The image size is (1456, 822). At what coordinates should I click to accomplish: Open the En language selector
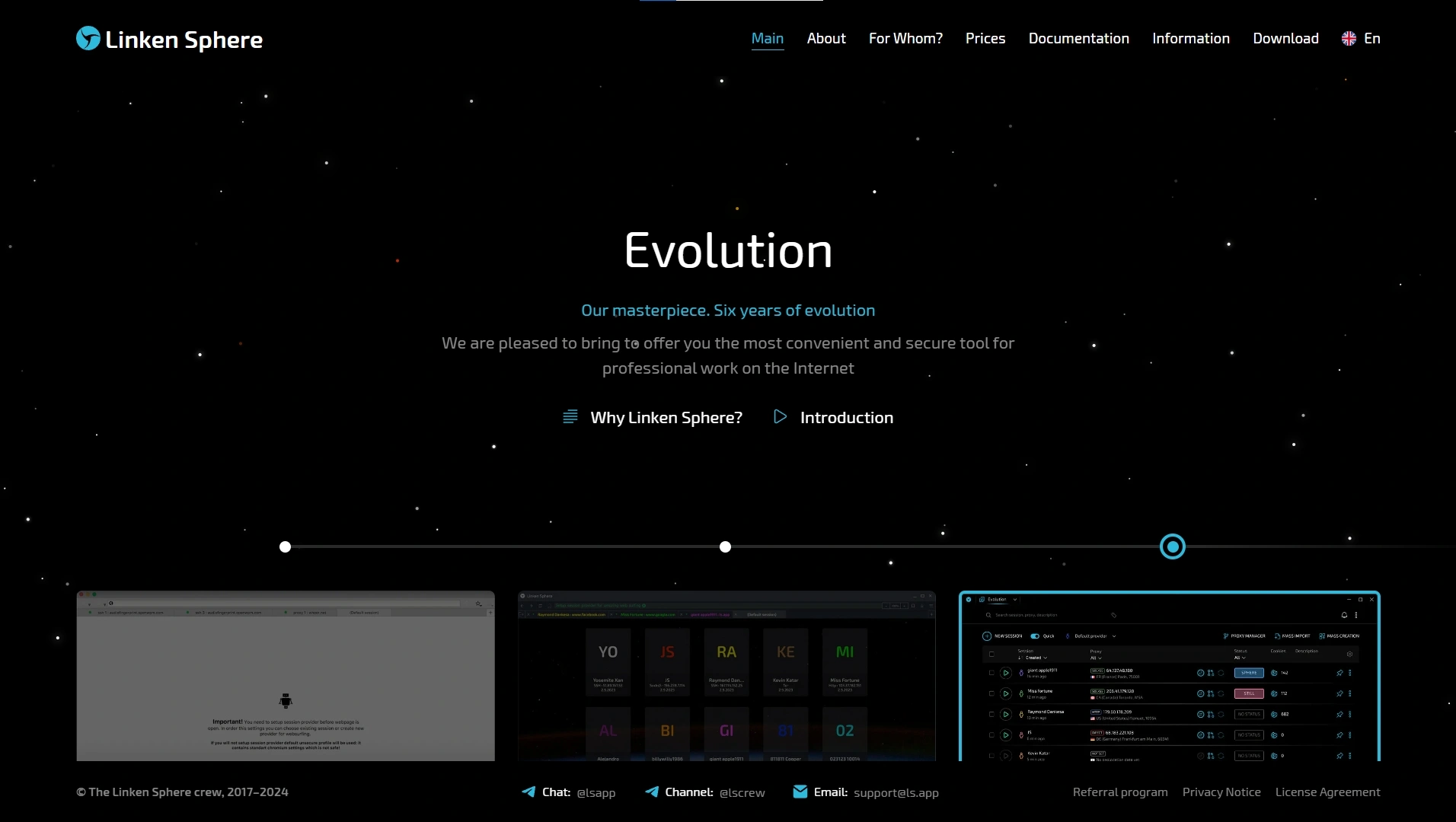[x=1361, y=38]
